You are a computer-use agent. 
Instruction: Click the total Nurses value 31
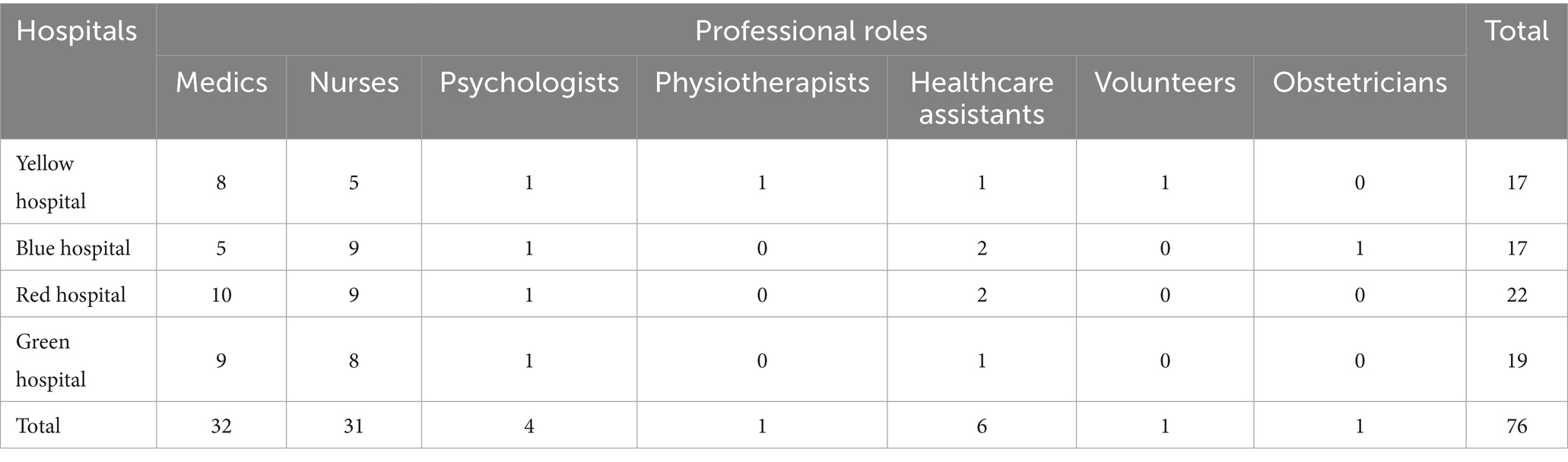click(354, 426)
